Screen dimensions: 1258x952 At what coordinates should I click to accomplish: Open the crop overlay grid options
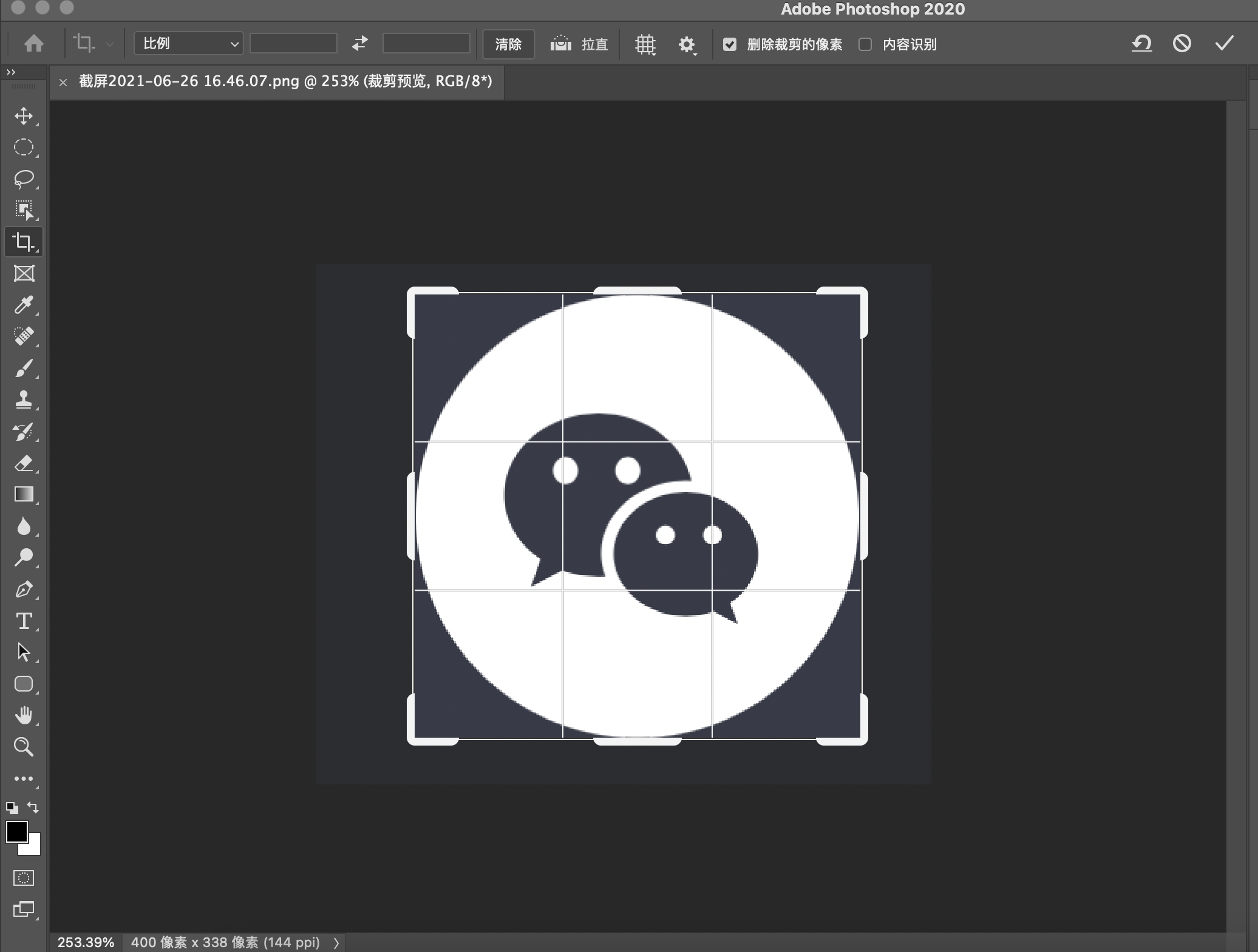[x=645, y=44]
